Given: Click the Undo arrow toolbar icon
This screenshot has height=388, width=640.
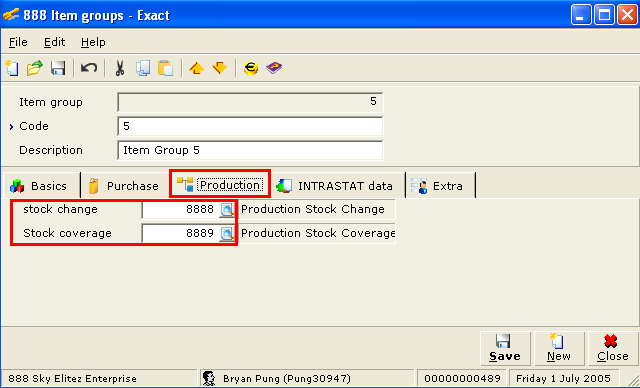Looking at the screenshot, I should [89, 68].
